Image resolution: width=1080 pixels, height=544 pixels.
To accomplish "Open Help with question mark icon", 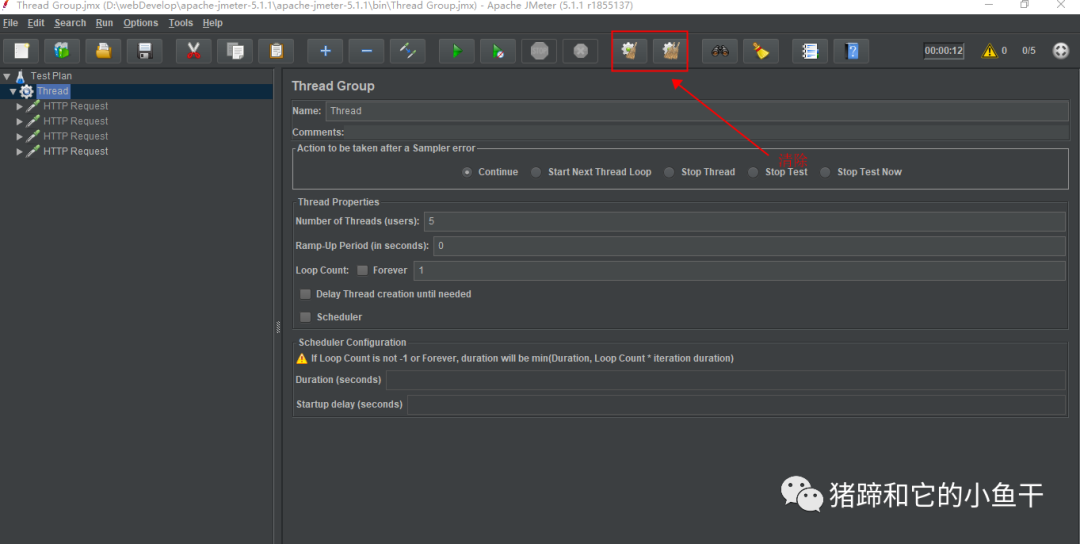I will pos(851,51).
